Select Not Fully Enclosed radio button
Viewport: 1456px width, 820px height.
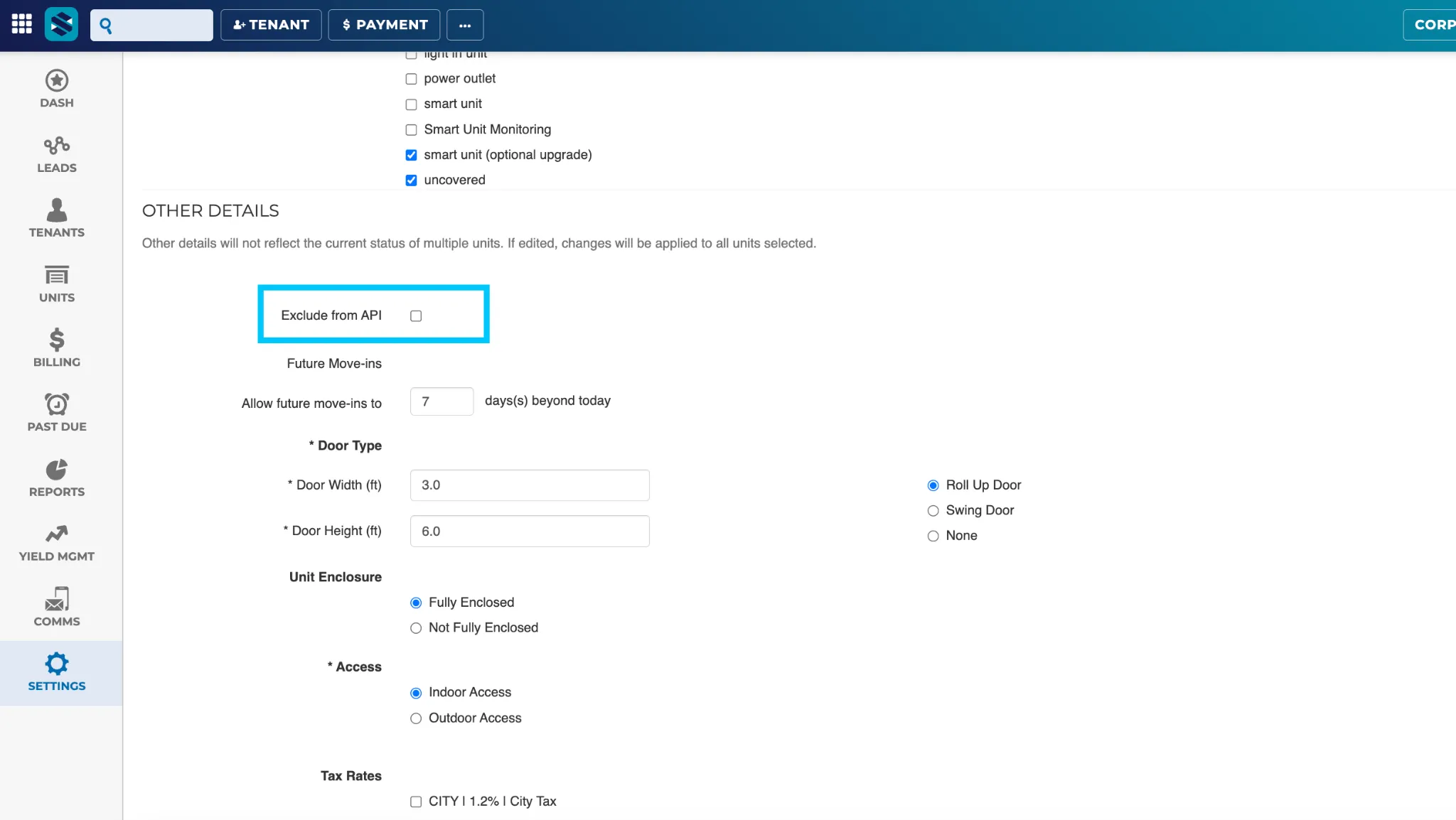pos(416,628)
